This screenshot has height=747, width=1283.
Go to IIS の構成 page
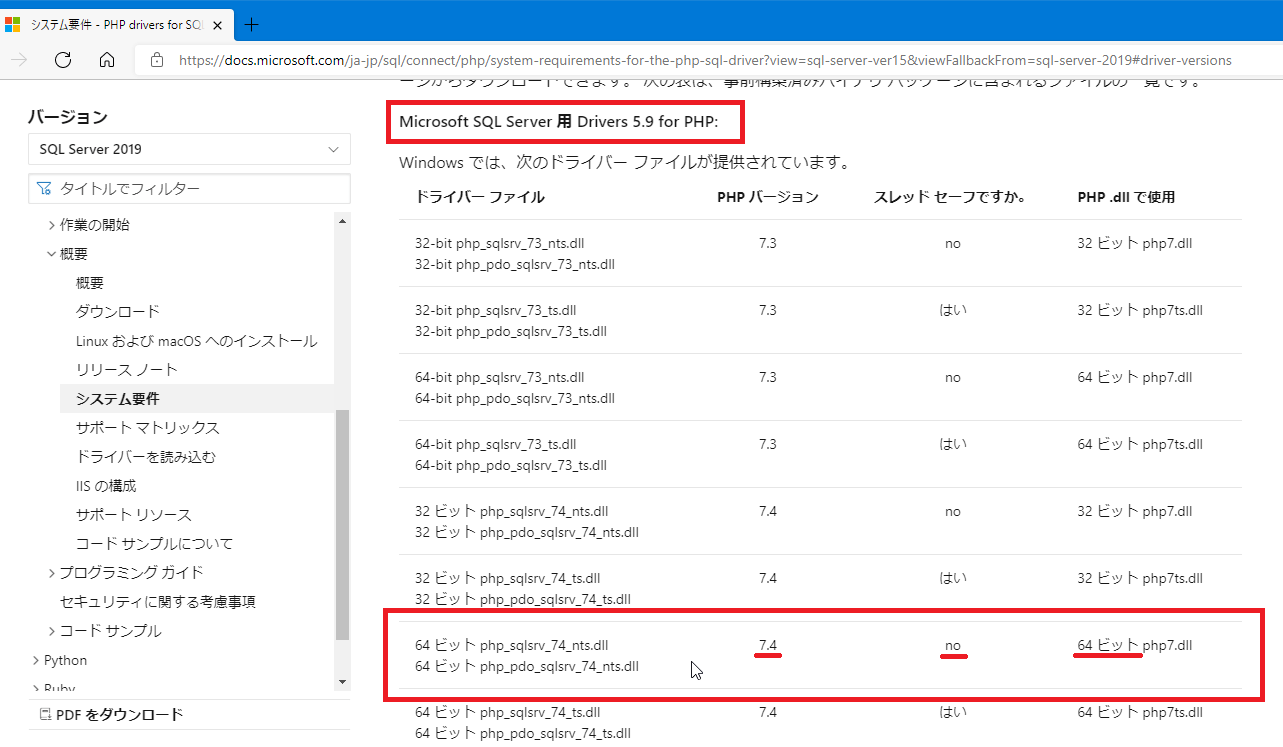coord(106,486)
